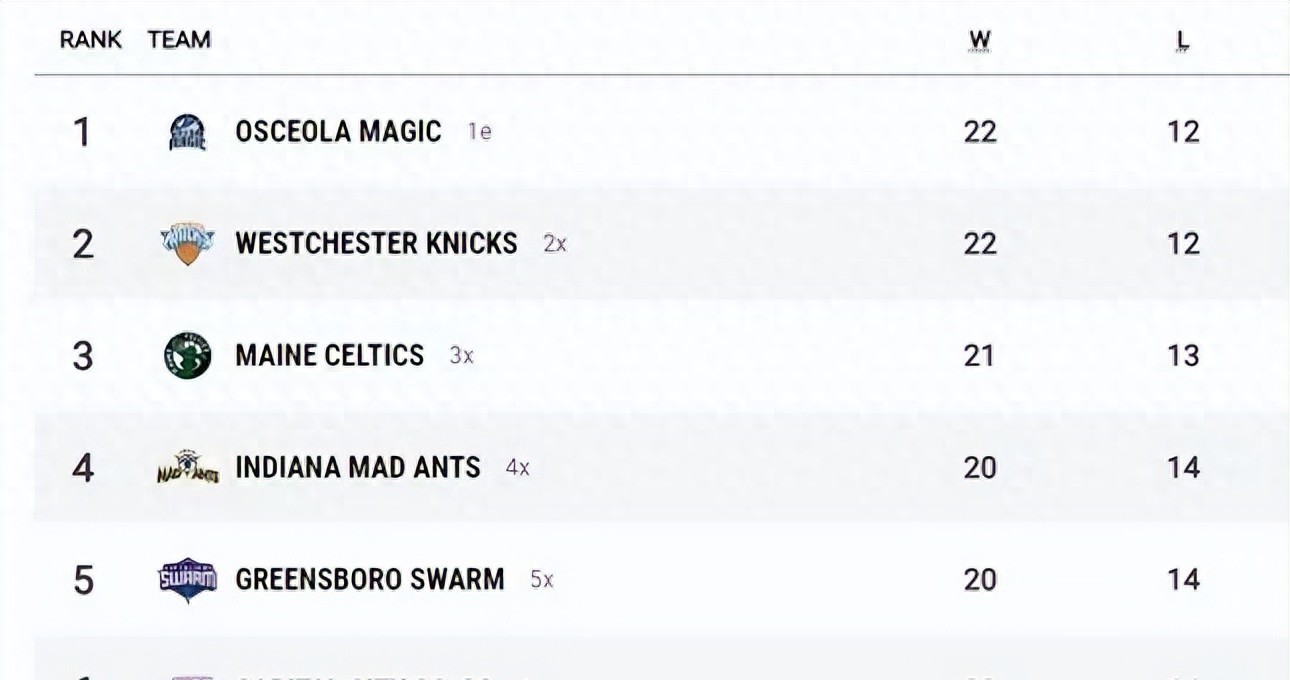The height and width of the screenshot is (680, 1290).
Task: Click the 2x marker next to Westchester Knicks
Action: [x=555, y=244]
